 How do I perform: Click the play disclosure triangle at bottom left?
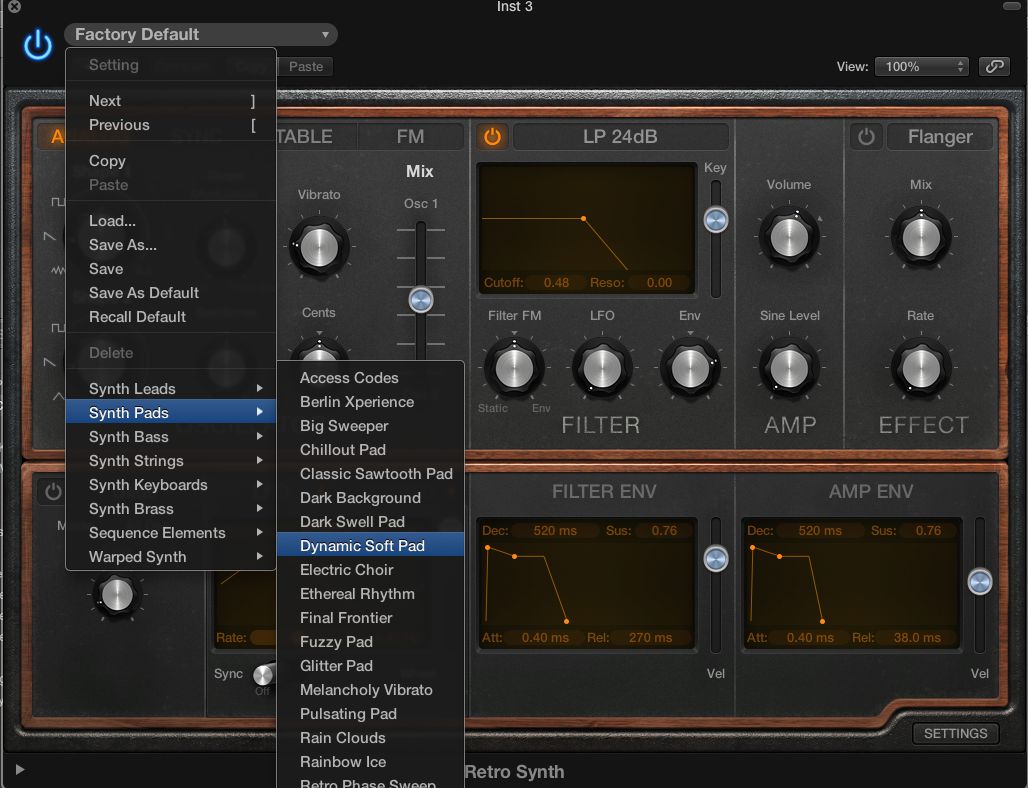point(20,770)
